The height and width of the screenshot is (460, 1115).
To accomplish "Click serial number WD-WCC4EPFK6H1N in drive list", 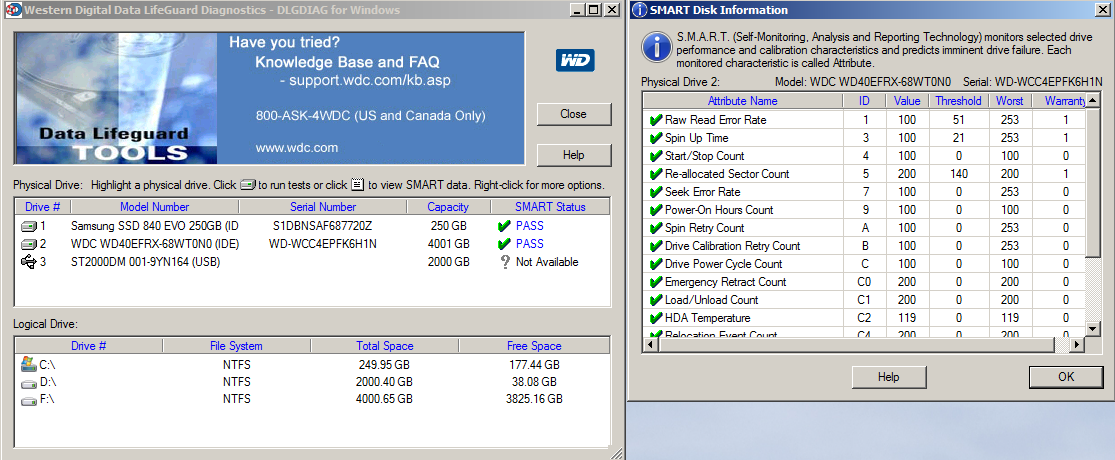I will coord(323,244).
